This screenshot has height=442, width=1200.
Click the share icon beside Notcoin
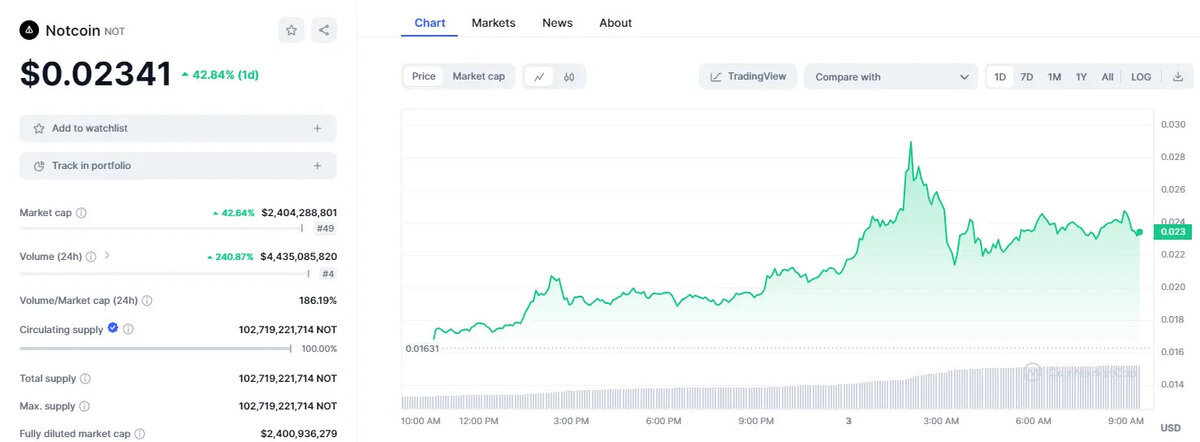[324, 30]
